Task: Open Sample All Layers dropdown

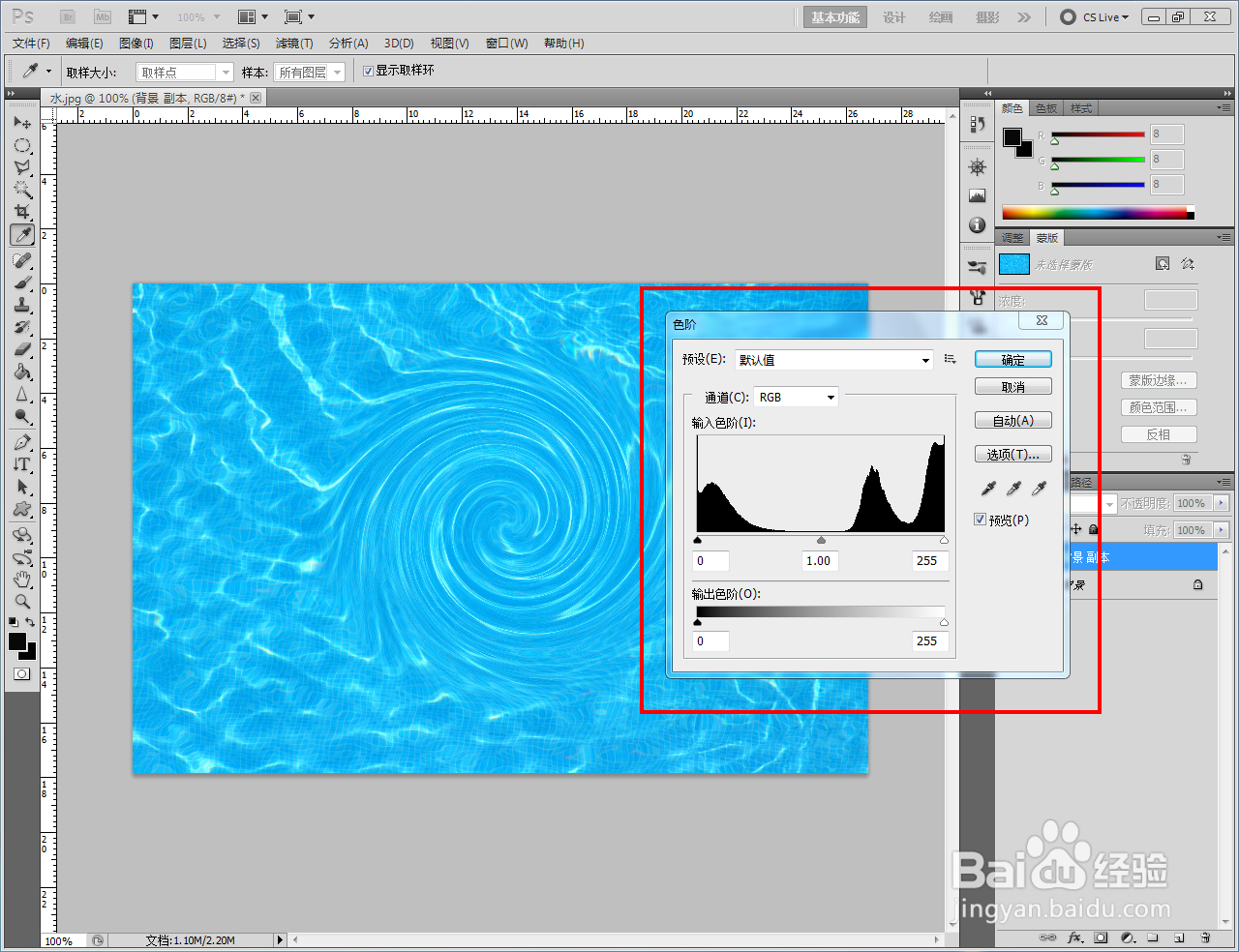Action: 310,73
